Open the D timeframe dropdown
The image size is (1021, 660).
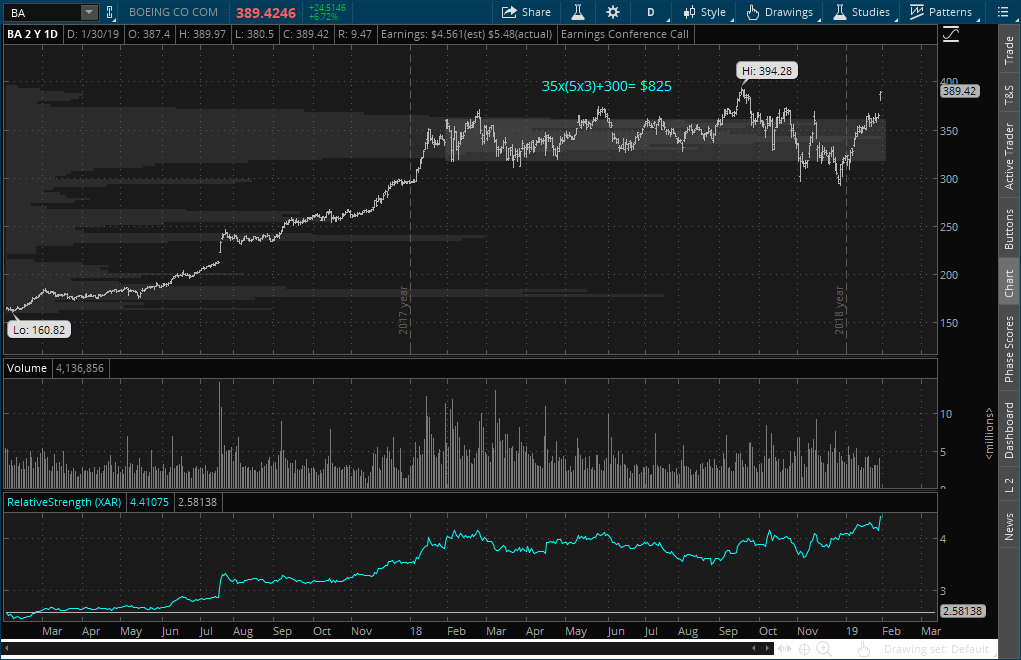click(x=651, y=12)
